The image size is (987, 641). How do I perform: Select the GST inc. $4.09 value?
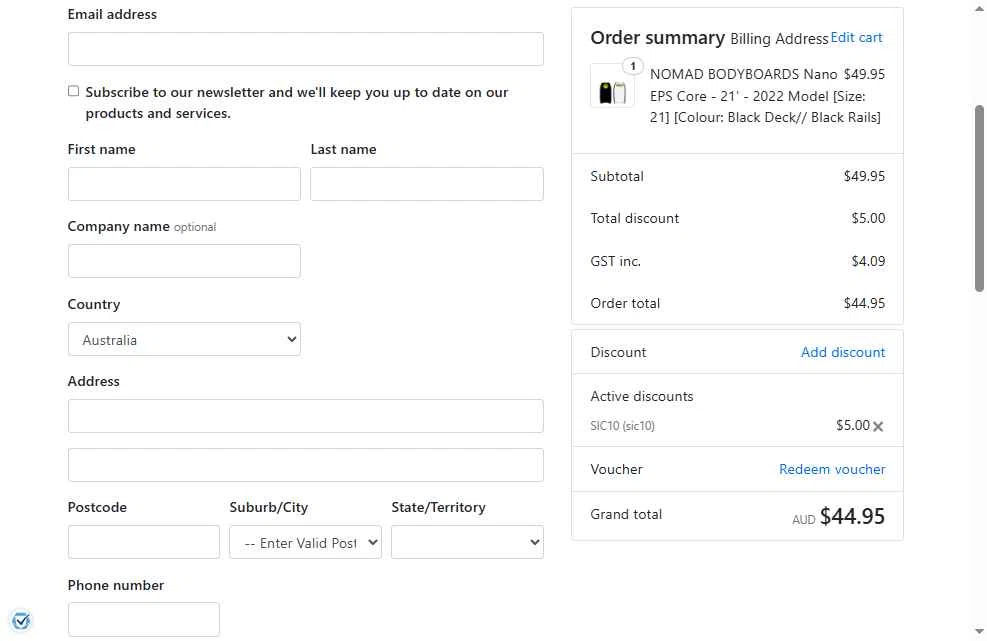point(868,261)
